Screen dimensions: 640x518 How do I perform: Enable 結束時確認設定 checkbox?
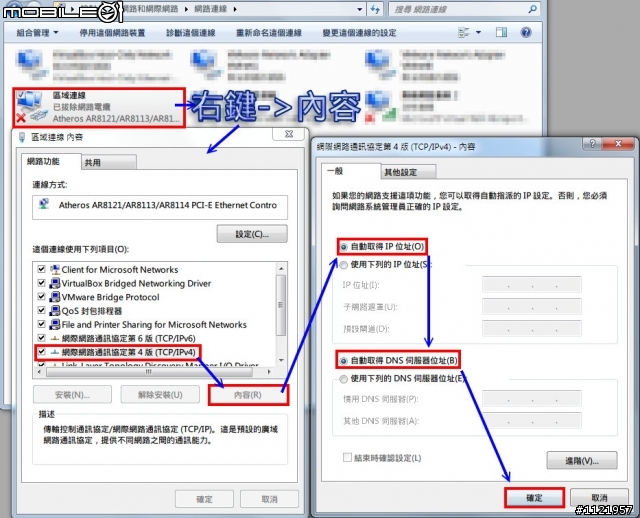347,458
